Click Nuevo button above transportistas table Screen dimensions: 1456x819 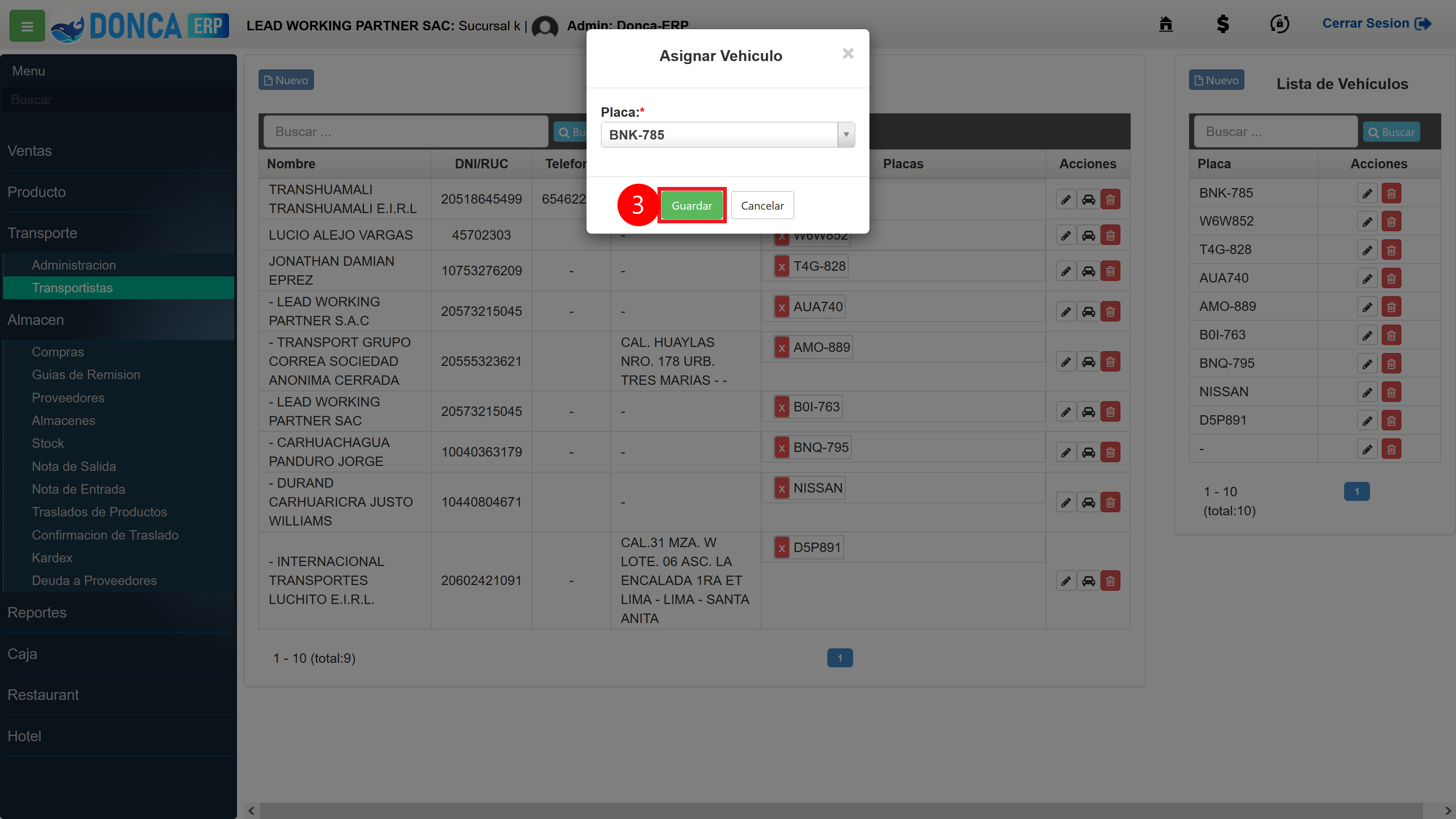pyautogui.click(x=286, y=80)
